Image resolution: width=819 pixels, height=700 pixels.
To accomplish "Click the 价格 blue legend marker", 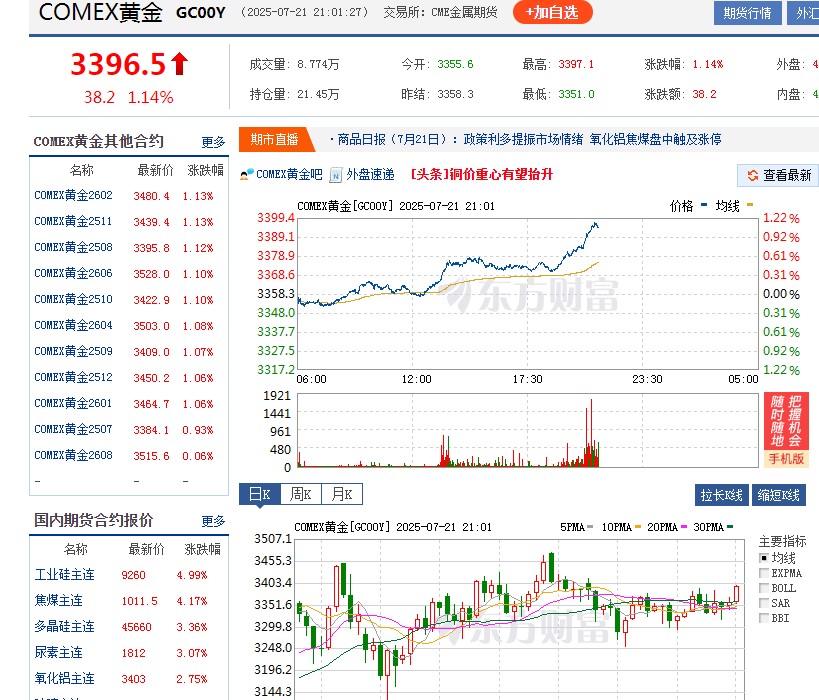I will click(x=704, y=205).
